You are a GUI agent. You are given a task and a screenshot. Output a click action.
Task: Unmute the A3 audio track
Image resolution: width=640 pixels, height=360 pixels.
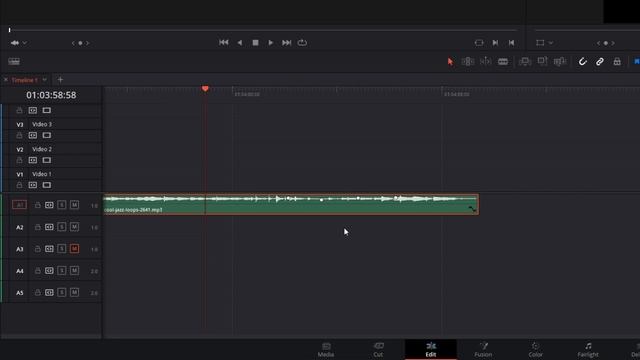(74, 249)
